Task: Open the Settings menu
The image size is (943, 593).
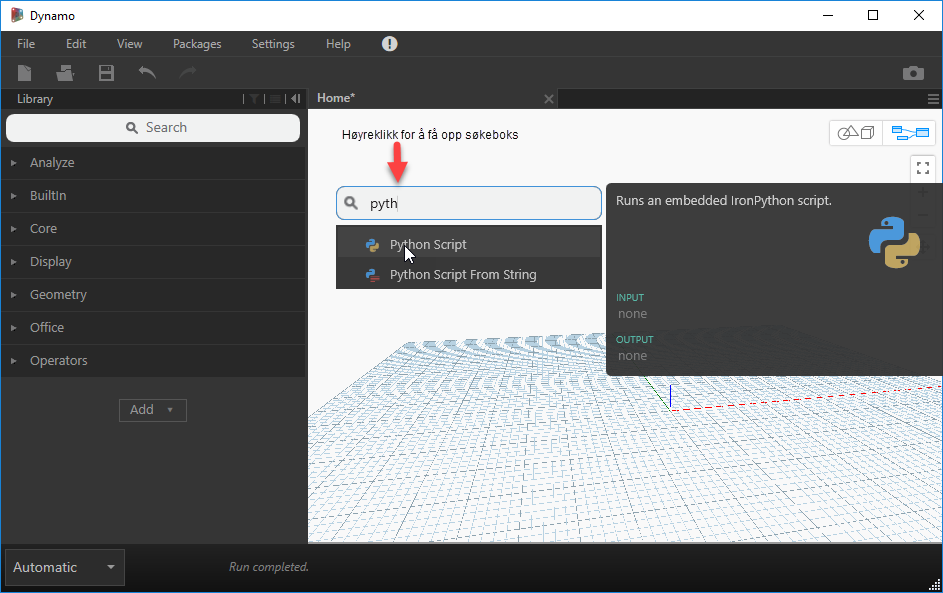Action: (x=273, y=44)
